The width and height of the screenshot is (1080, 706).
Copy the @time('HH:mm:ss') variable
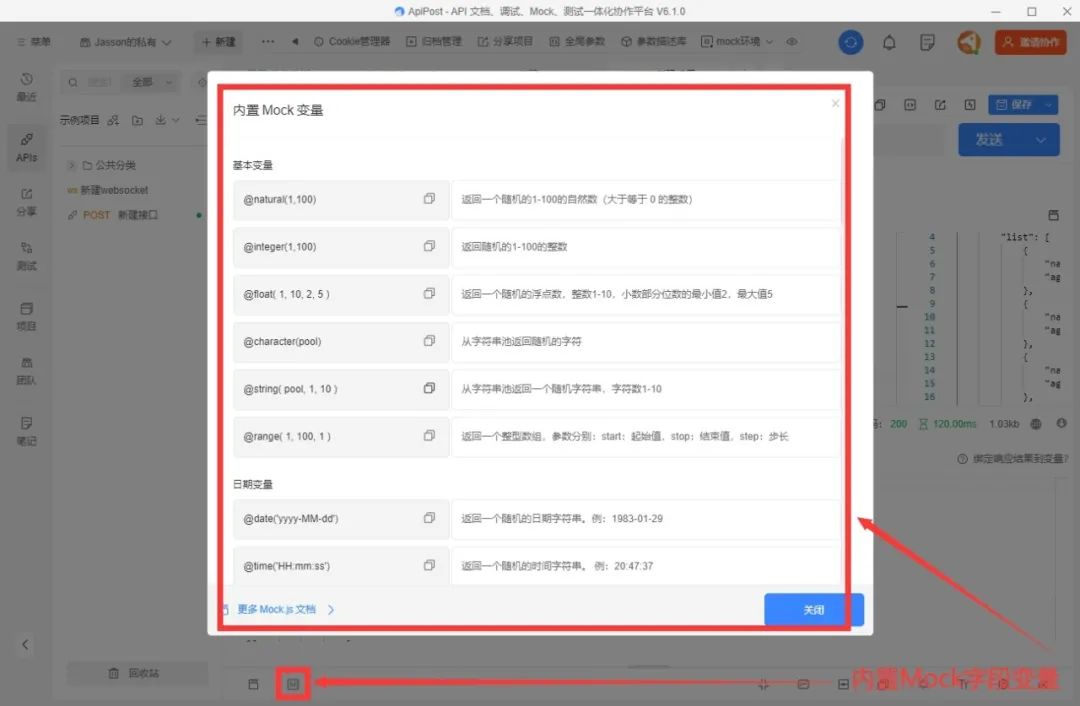[429, 565]
